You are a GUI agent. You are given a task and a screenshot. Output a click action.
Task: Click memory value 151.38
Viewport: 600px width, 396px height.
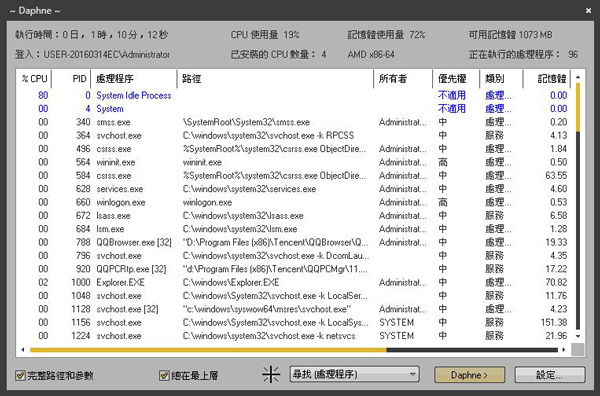point(554,323)
